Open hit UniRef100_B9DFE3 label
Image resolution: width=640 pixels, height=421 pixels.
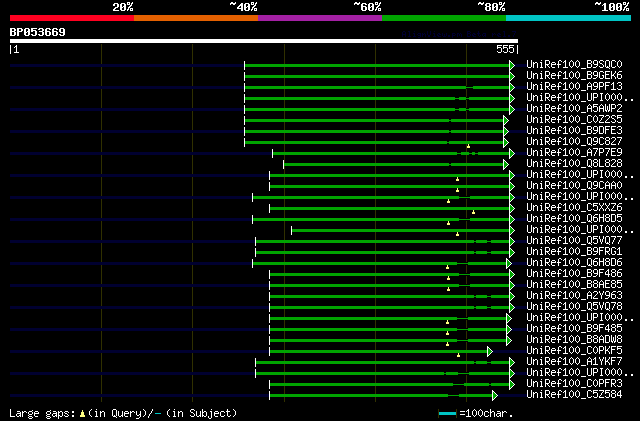[x=574, y=131]
